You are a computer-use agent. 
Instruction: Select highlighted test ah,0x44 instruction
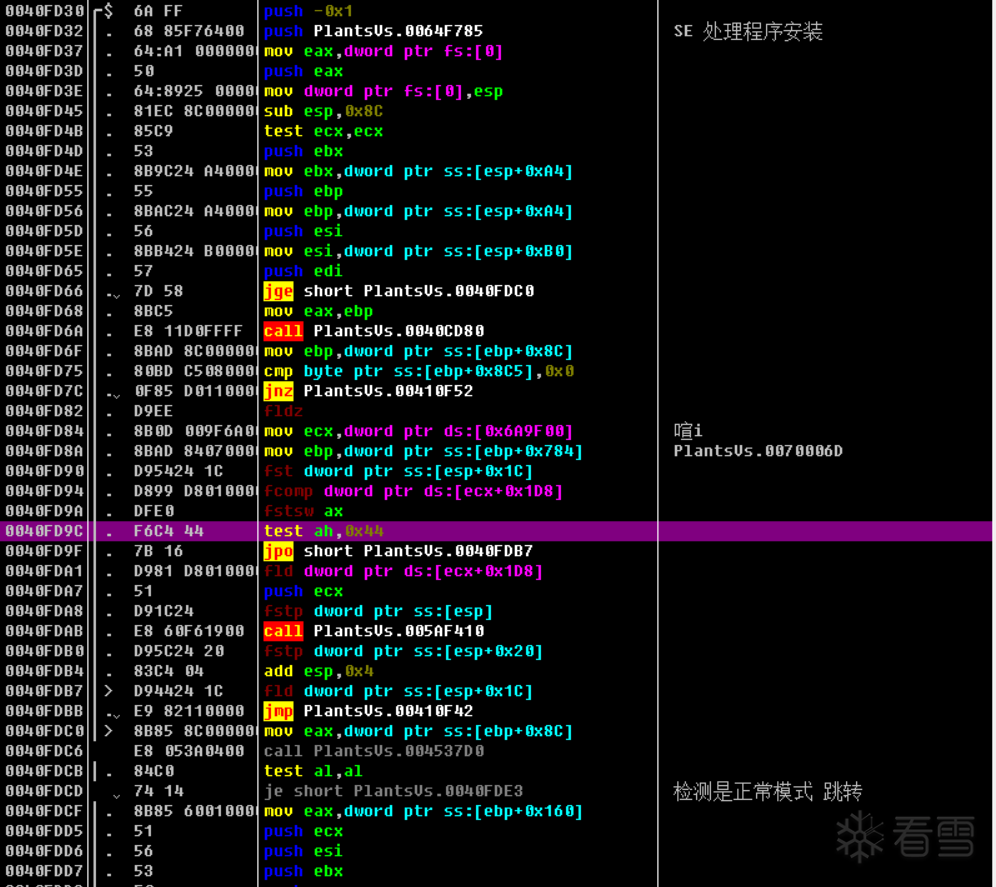[323, 531]
